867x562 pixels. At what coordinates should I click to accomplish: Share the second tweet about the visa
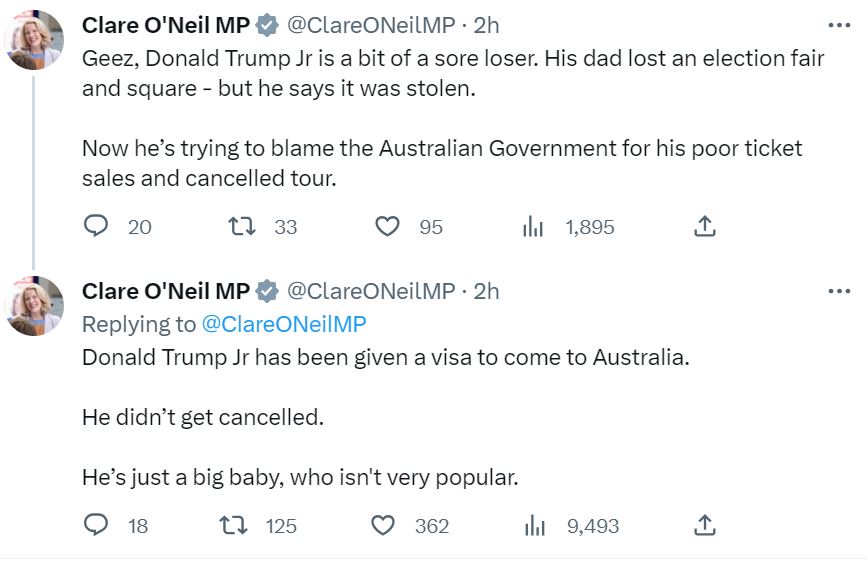click(x=704, y=525)
